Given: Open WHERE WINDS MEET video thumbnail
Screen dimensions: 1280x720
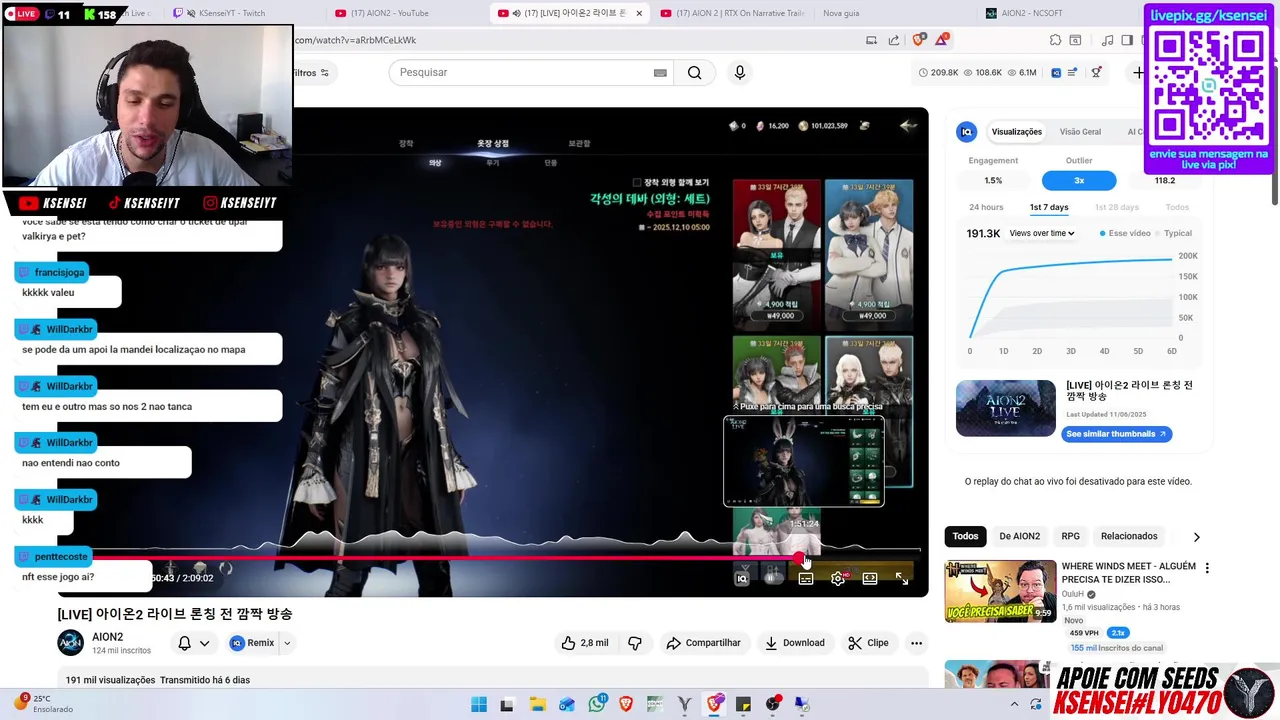Looking at the screenshot, I should tap(1000, 590).
